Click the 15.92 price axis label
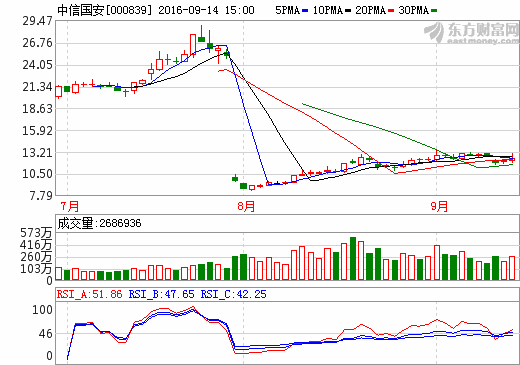The height and width of the screenshot is (365, 520). coord(37,131)
